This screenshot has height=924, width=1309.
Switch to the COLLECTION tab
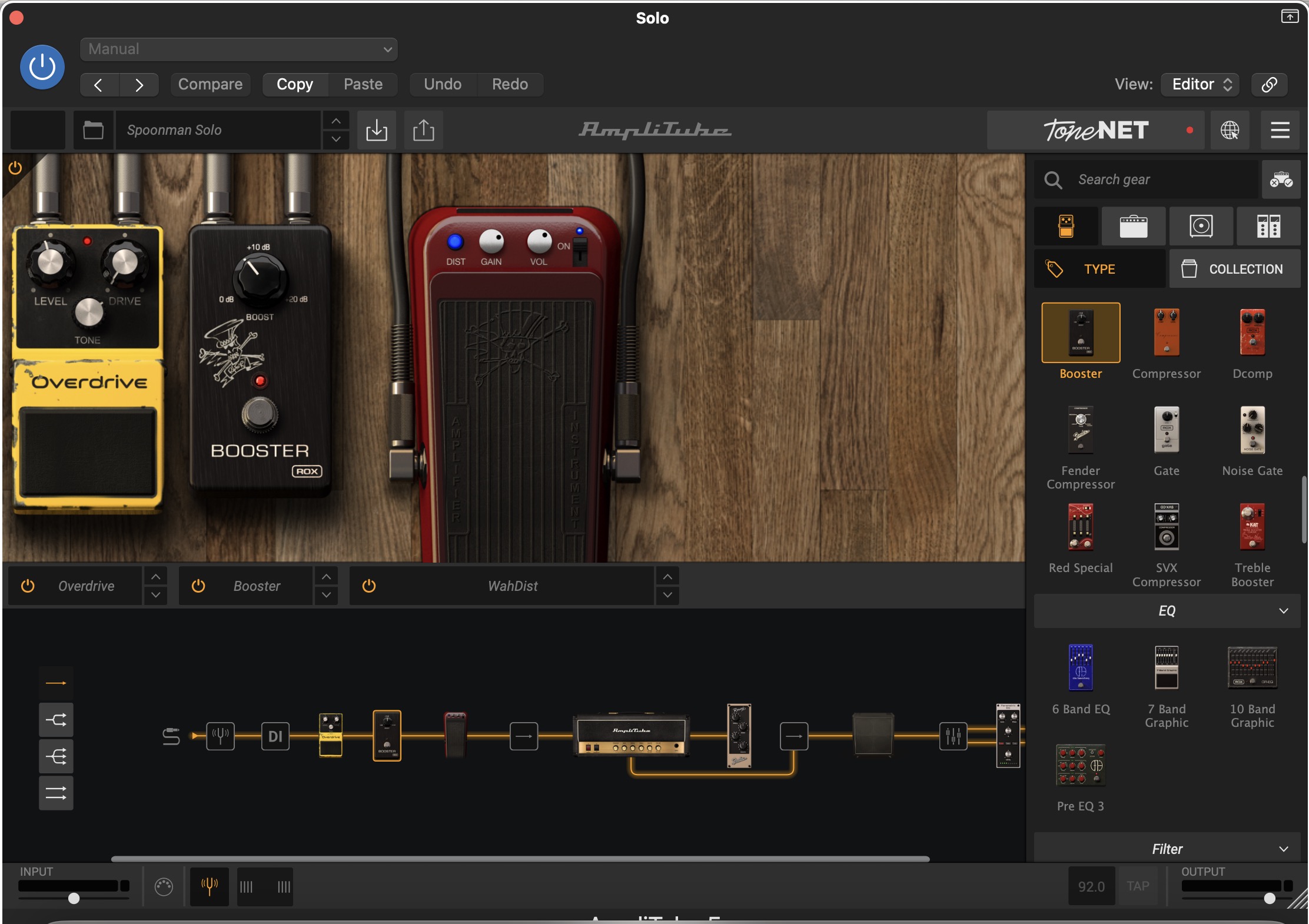click(1234, 269)
